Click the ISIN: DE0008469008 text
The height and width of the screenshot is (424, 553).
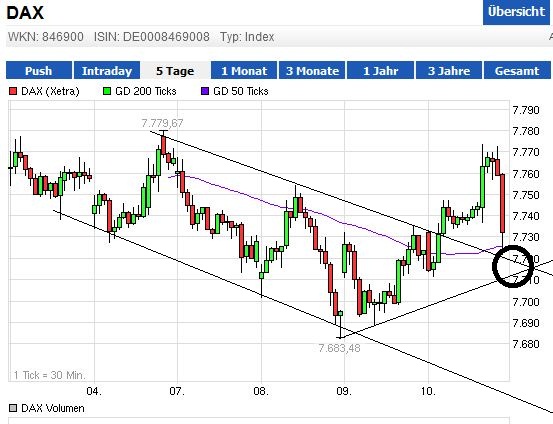coord(152,37)
